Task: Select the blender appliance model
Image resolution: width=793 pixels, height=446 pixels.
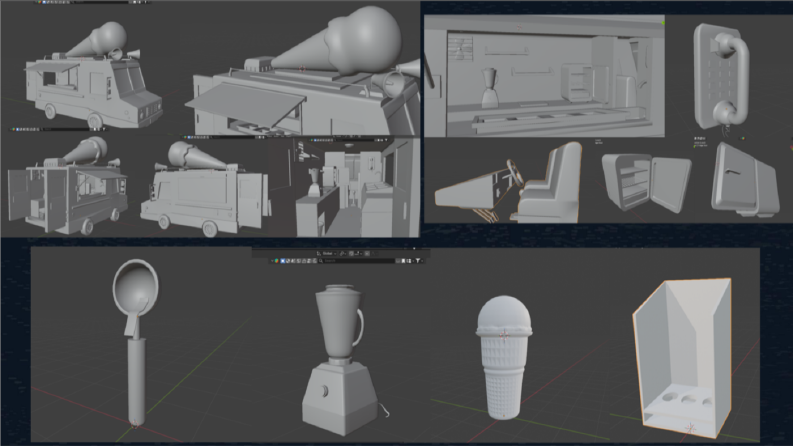Action: [x=342, y=359]
